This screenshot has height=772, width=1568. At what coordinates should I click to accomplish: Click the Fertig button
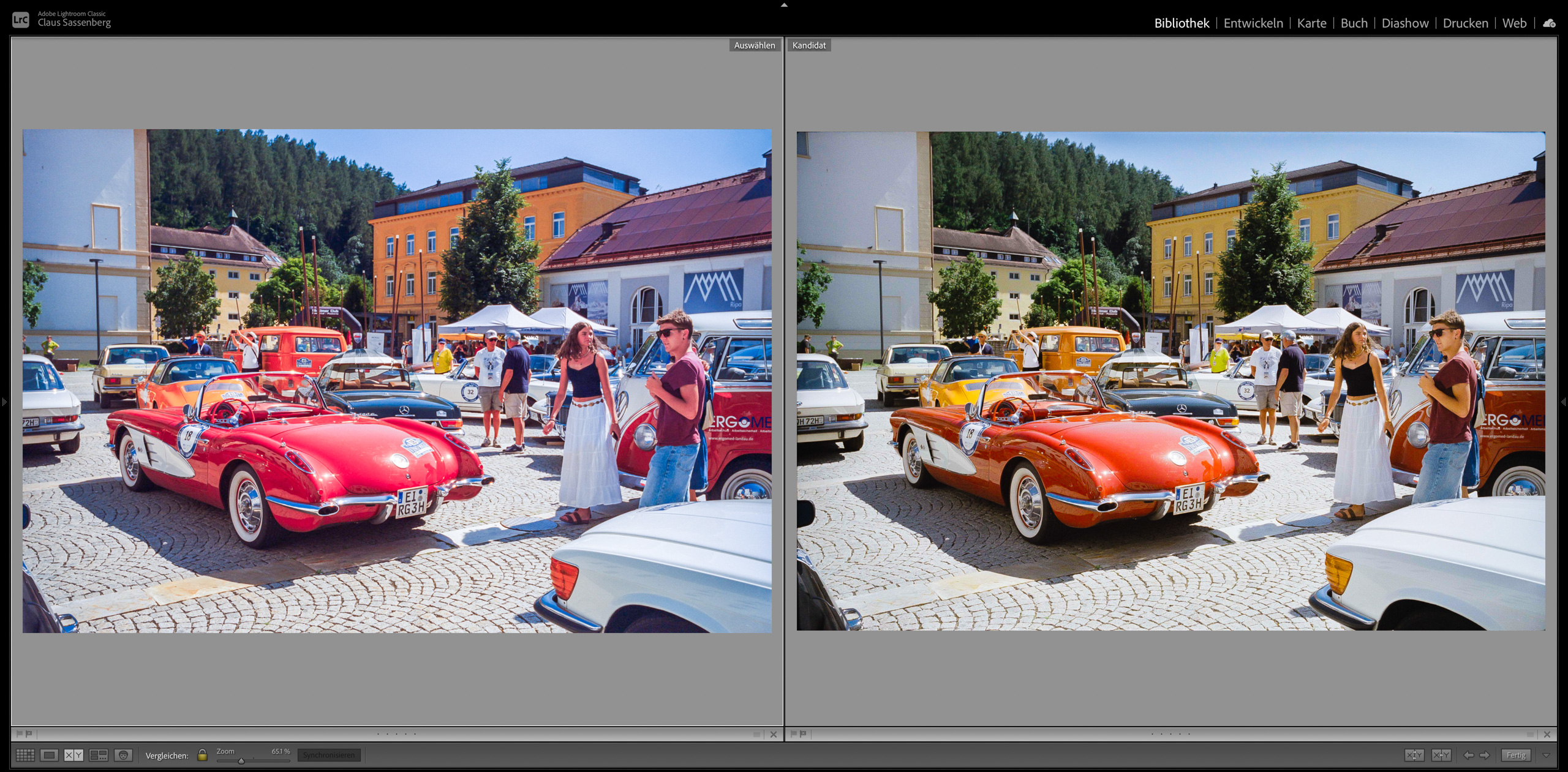click(1516, 755)
